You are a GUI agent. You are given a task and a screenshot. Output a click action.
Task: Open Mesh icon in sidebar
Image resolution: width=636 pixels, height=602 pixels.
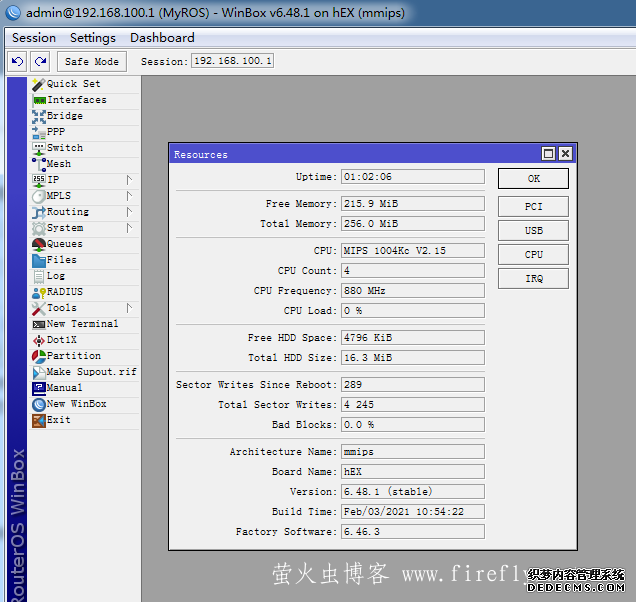(x=39, y=164)
